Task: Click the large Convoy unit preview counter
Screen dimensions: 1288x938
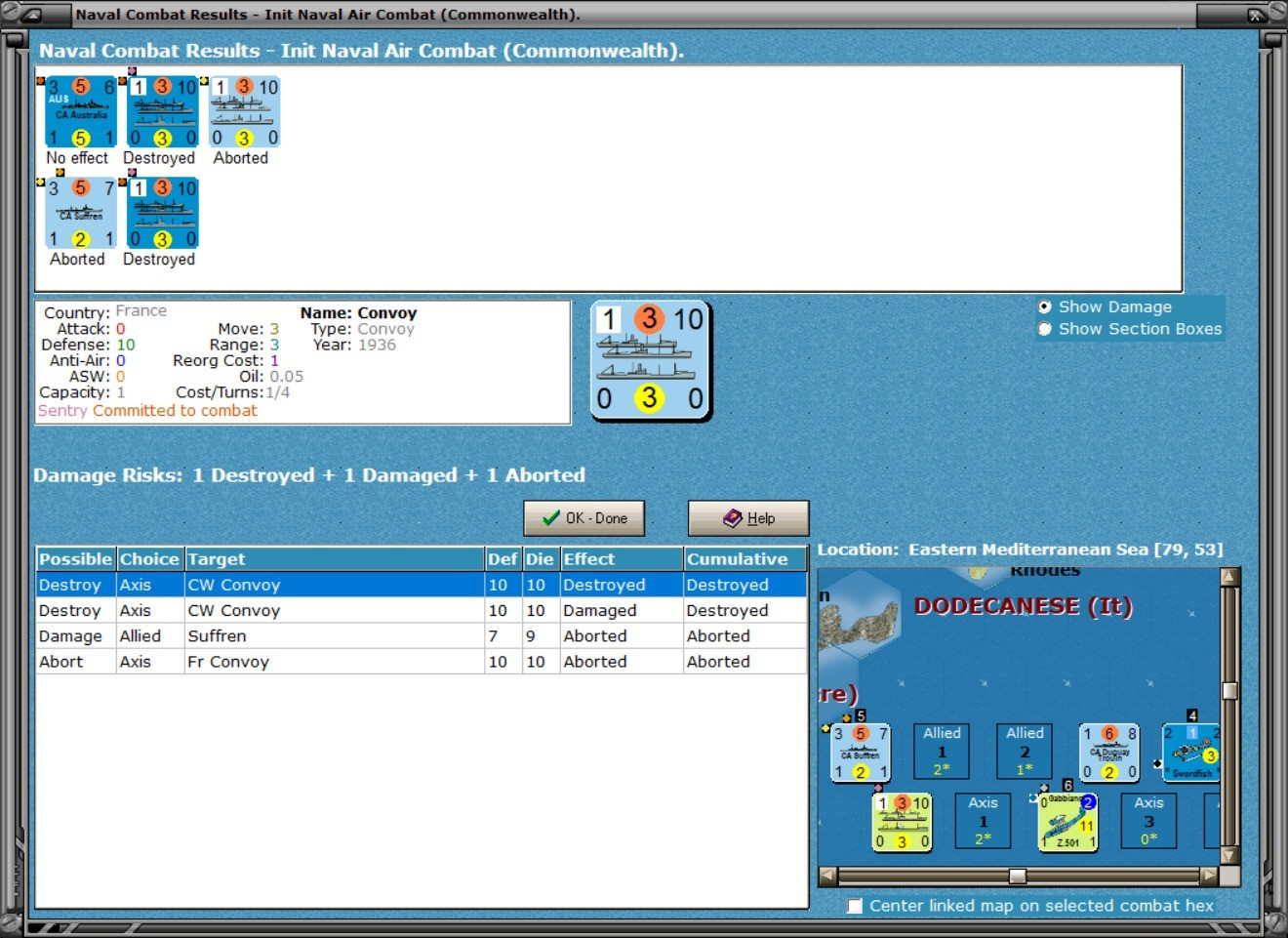Action: click(x=652, y=360)
